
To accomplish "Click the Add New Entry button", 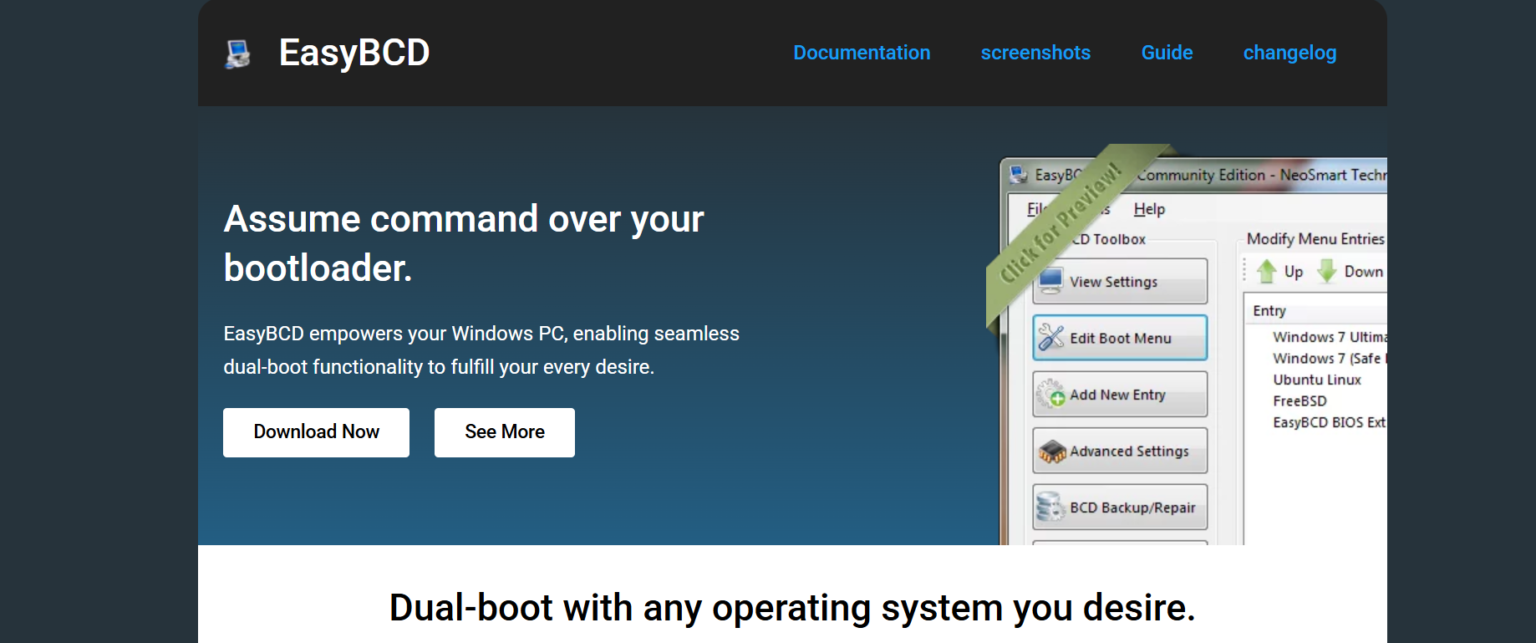I will 1120,394.
